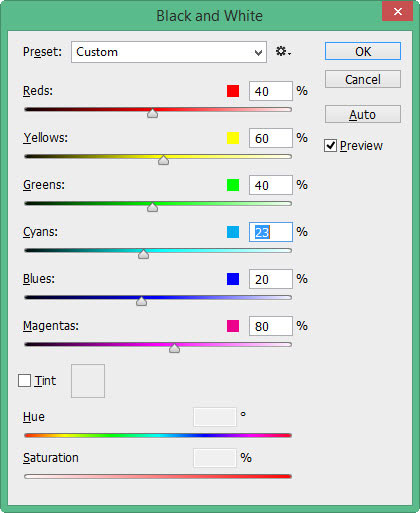
Task: Click the empty Tint color box
Action: coord(88,381)
